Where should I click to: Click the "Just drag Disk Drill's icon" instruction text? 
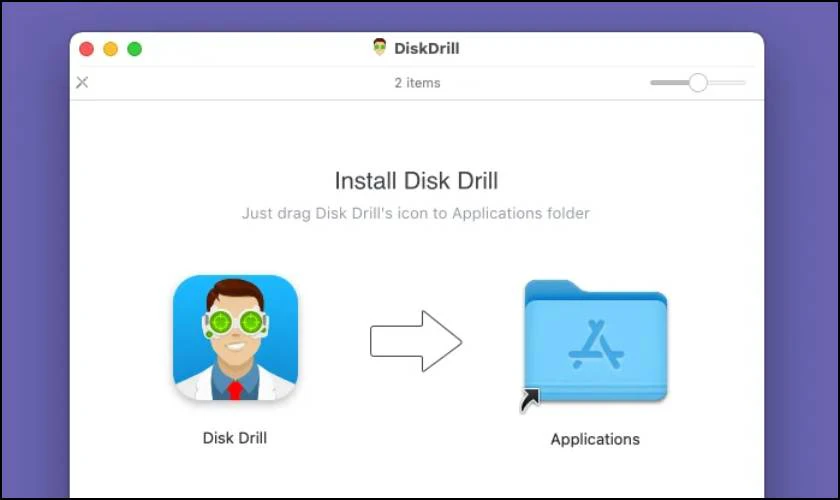tap(416, 213)
